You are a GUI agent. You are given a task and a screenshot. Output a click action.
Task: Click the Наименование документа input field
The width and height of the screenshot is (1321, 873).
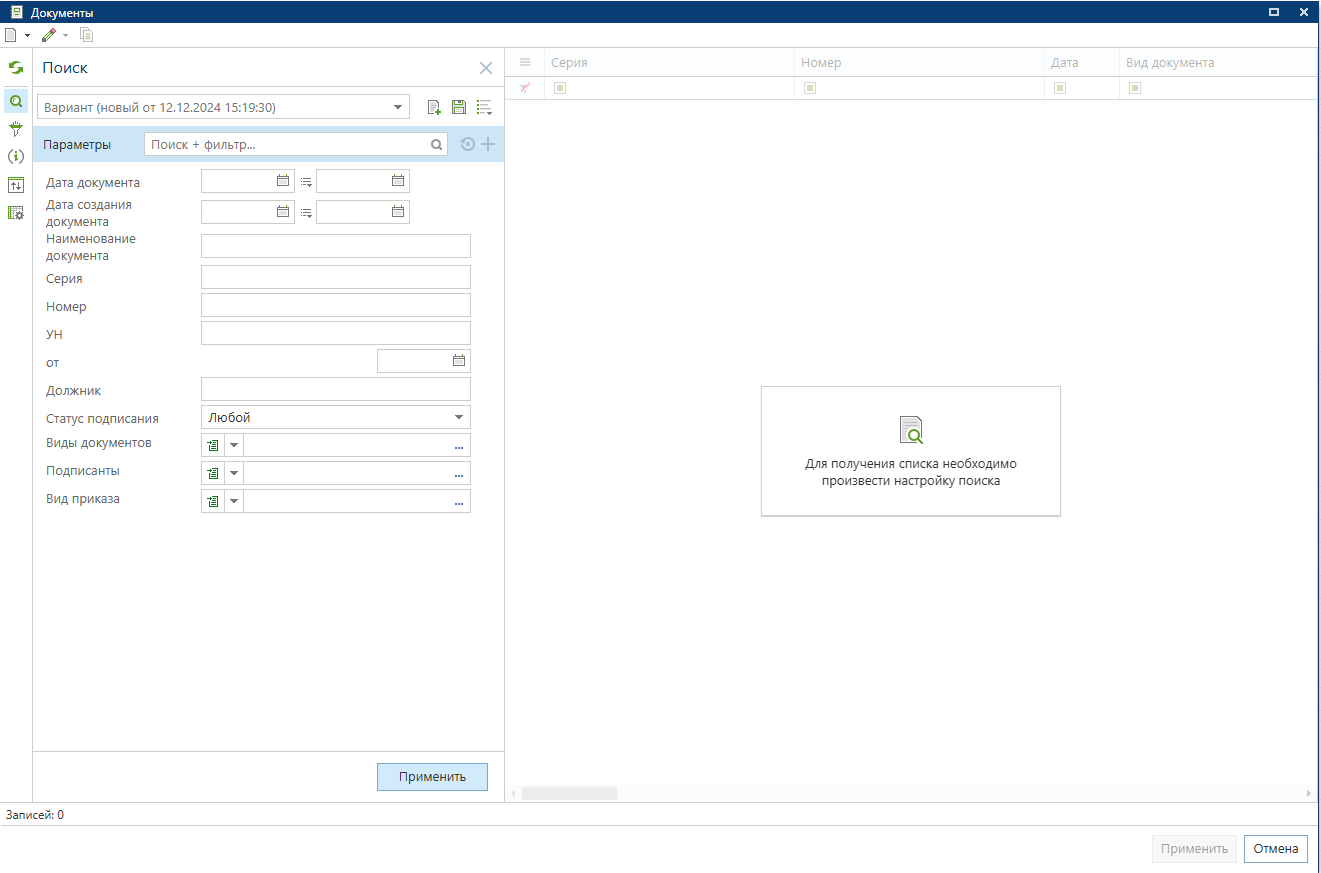tap(336, 246)
